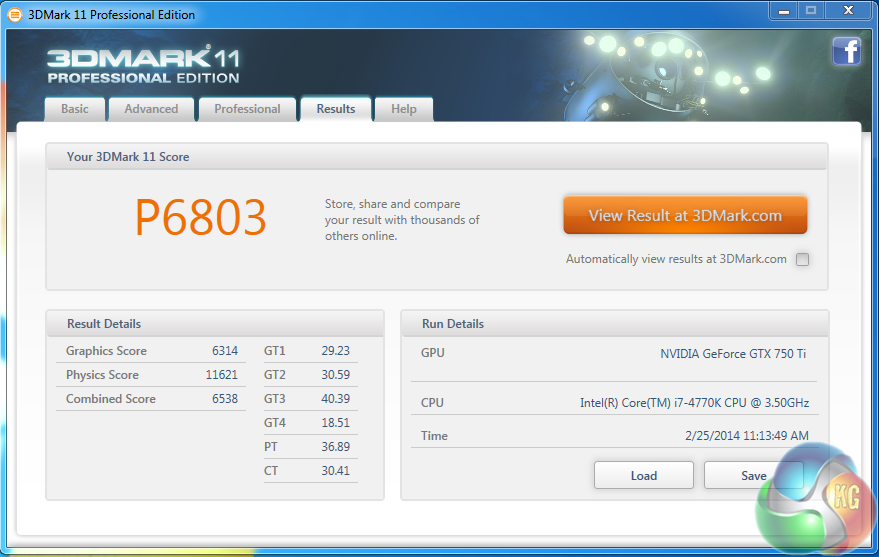The image size is (879, 557).
Task: Click the PT label
Action: coord(270,447)
